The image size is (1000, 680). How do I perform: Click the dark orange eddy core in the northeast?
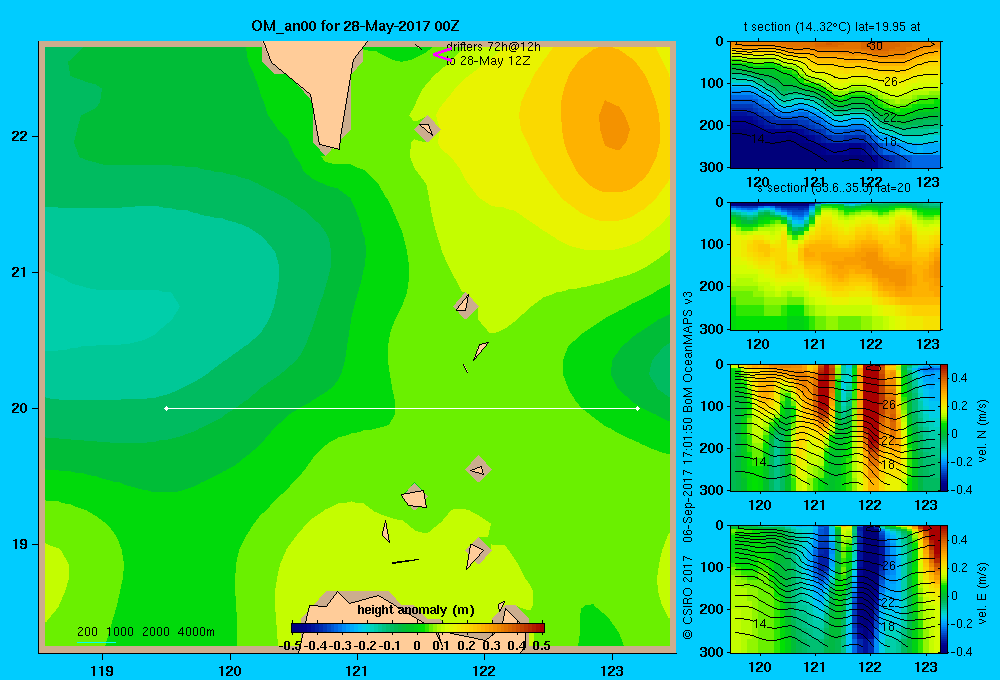pos(614,125)
